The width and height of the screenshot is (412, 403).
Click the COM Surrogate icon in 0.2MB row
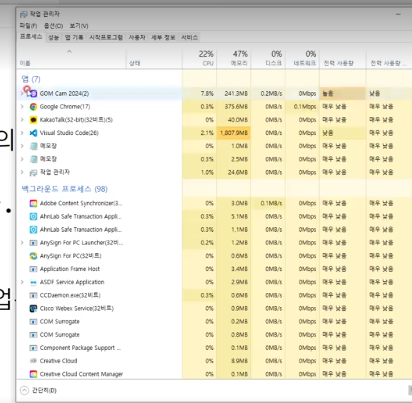(33, 322)
